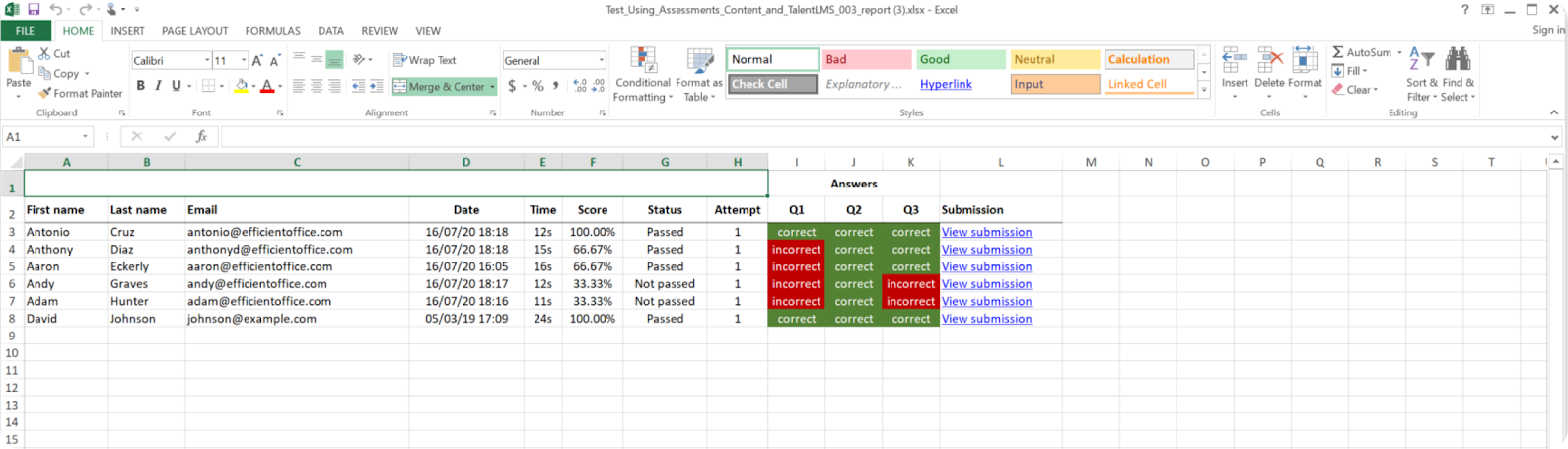Viewport: 1568px width, 449px height.
Task: Toggle Underline formatting
Action: [176, 86]
